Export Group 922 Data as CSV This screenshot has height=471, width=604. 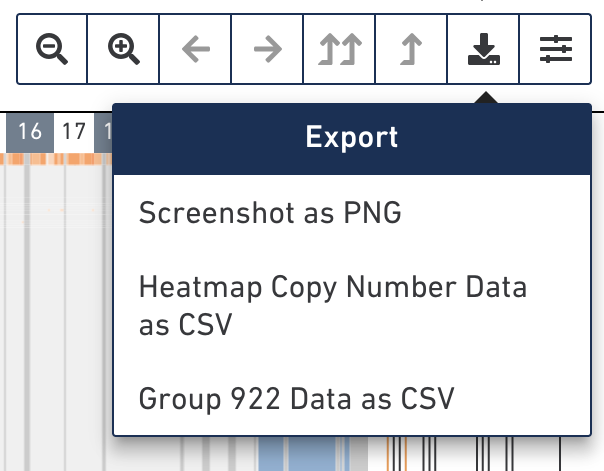click(x=296, y=400)
